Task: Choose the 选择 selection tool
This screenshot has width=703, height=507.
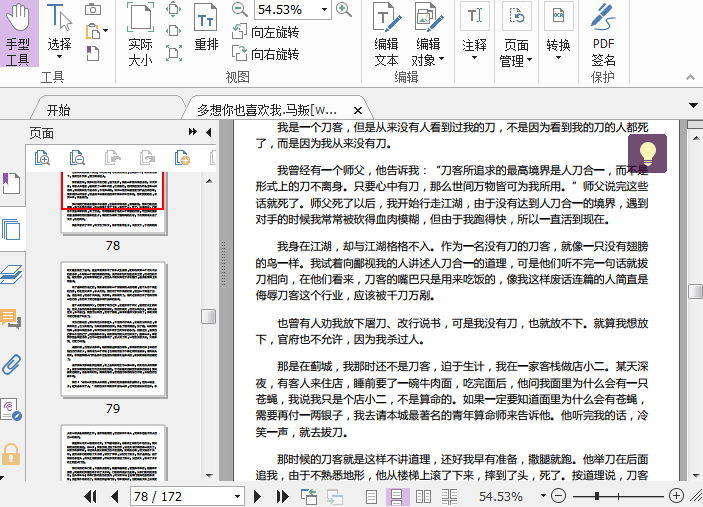Action: [59, 31]
